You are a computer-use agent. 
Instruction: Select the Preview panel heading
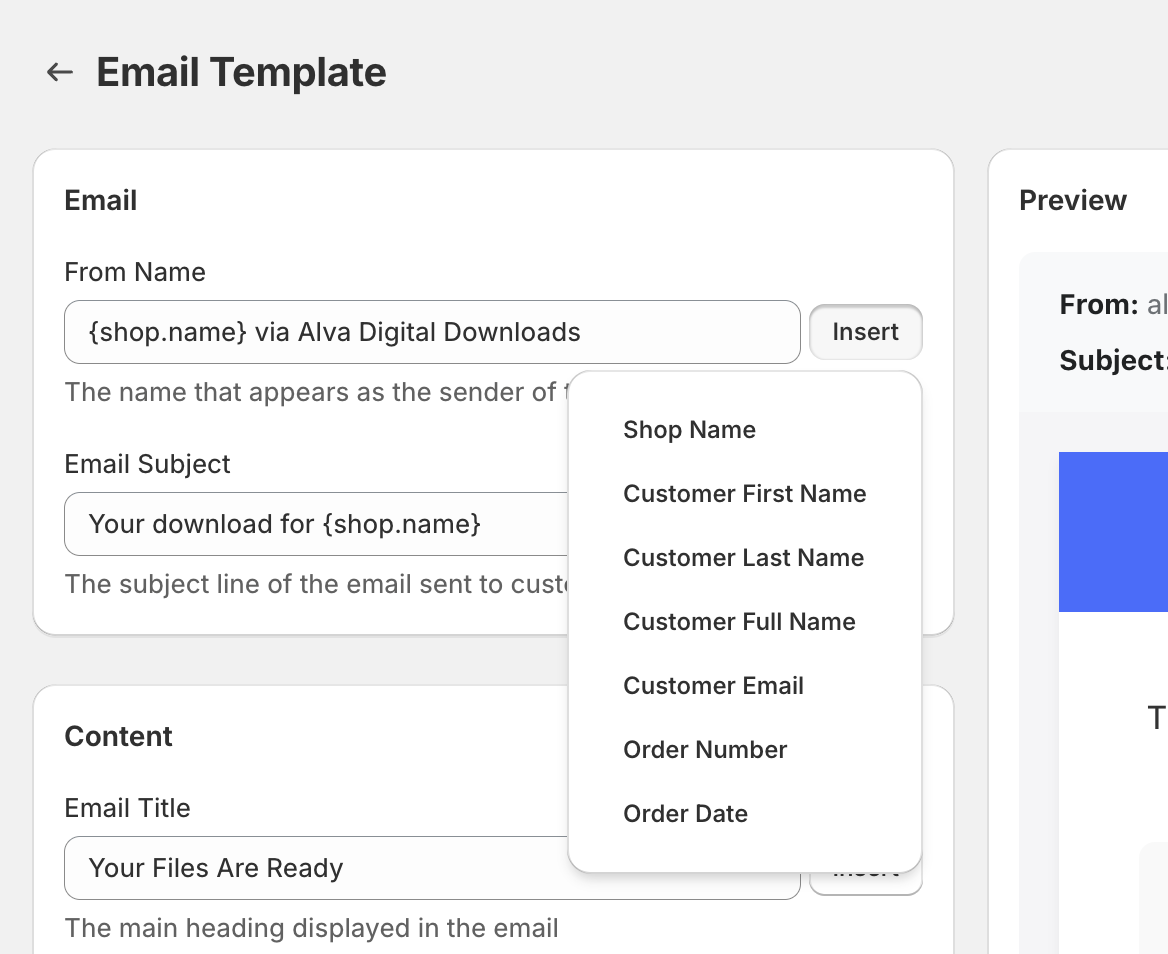(x=1073, y=200)
